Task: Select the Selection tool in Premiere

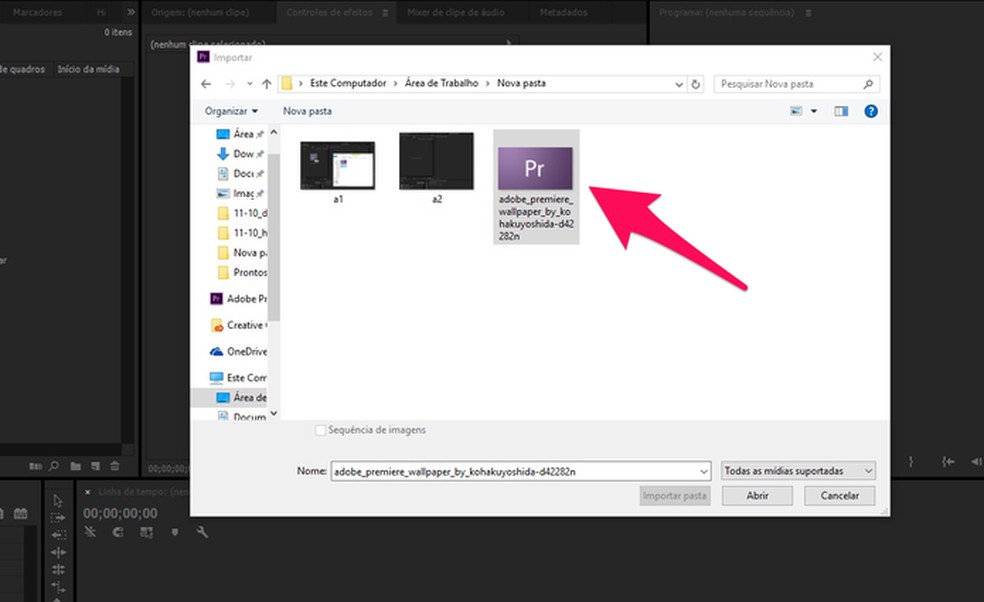Action: point(58,500)
